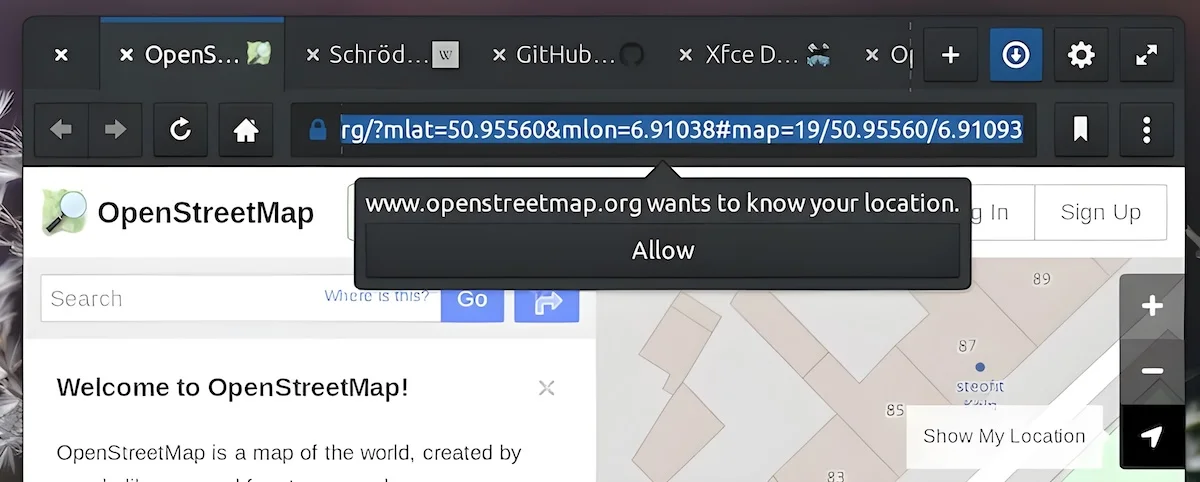Open a new tab with plus button

[950, 55]
